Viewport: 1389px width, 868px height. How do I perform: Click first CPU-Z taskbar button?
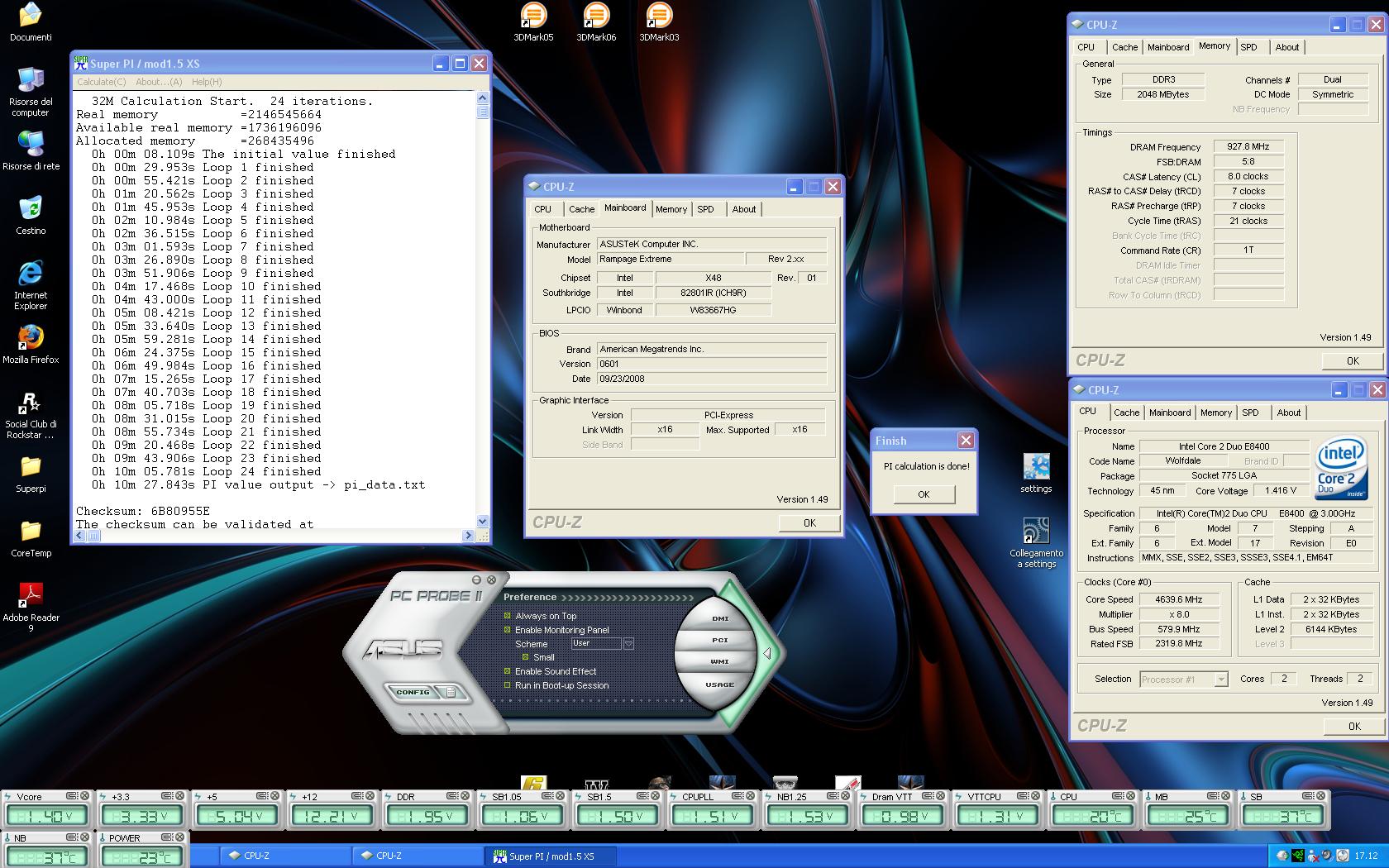[285, 856]
